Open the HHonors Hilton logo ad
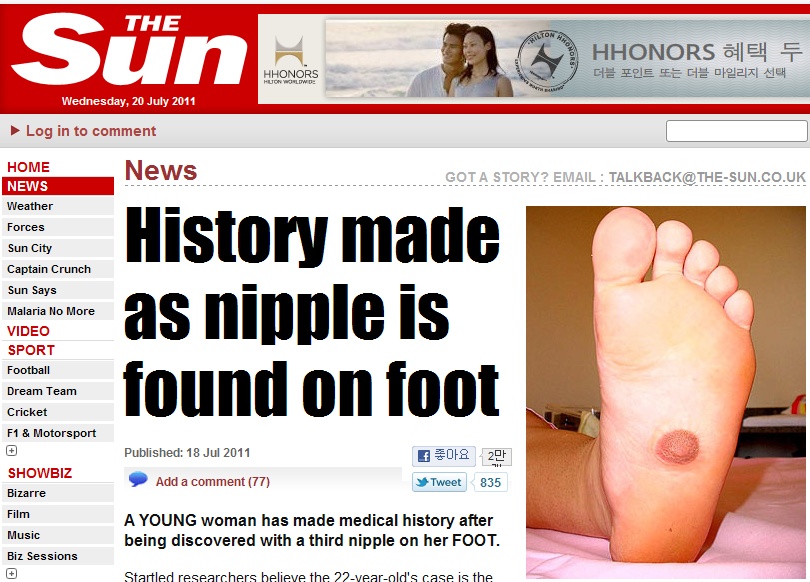Image resolution: width=810 pixels, height=582 pixels. tap(290, 59)
